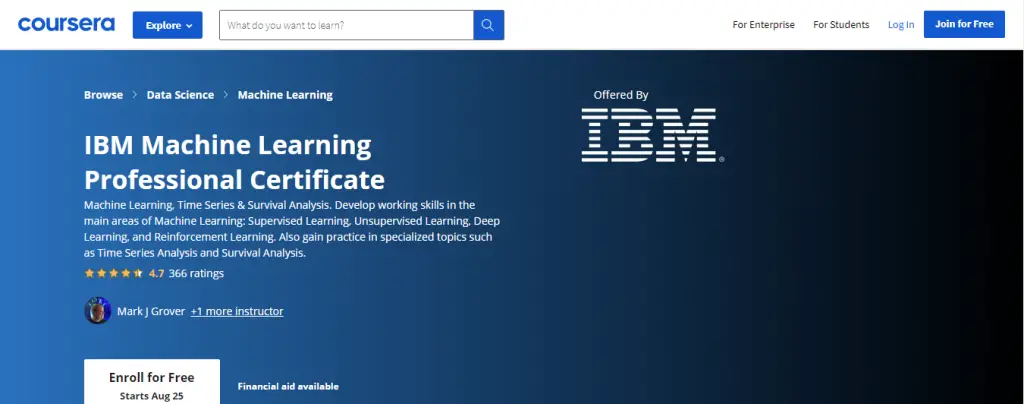
Task: Open the For Students page
Action: click(x=840, y=25)
